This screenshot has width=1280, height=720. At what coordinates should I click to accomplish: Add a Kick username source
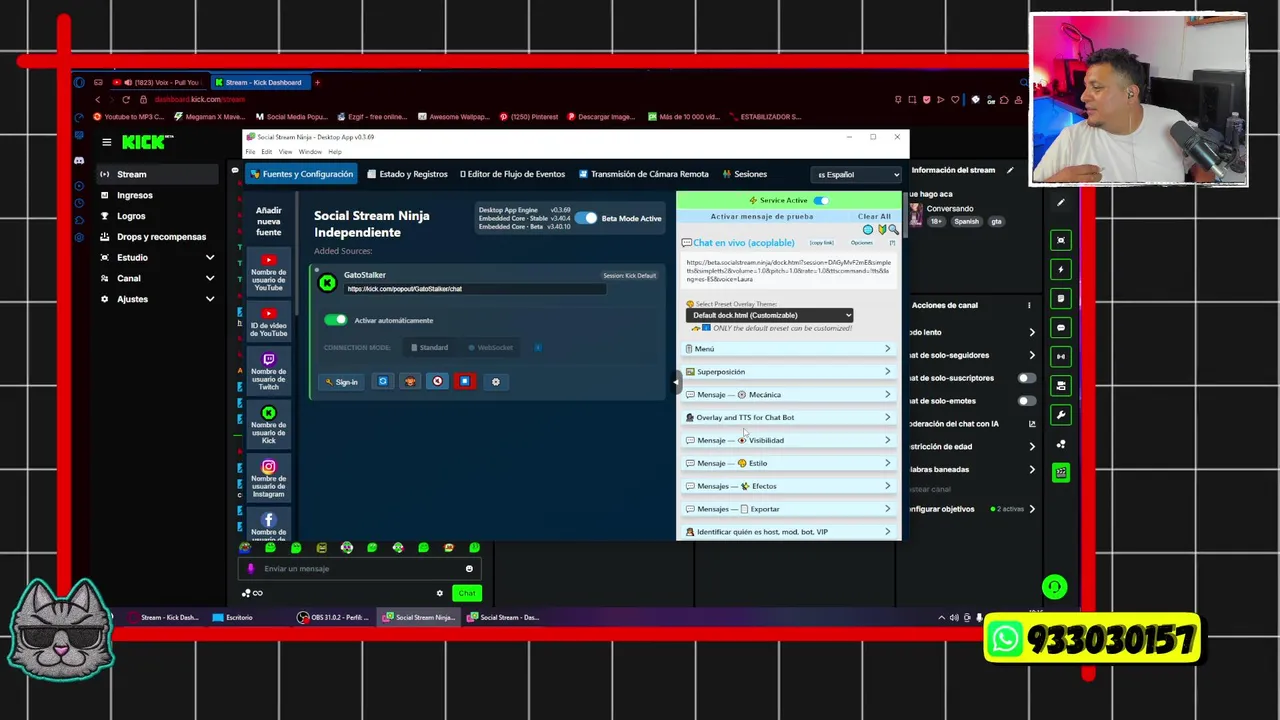[268, 425]
